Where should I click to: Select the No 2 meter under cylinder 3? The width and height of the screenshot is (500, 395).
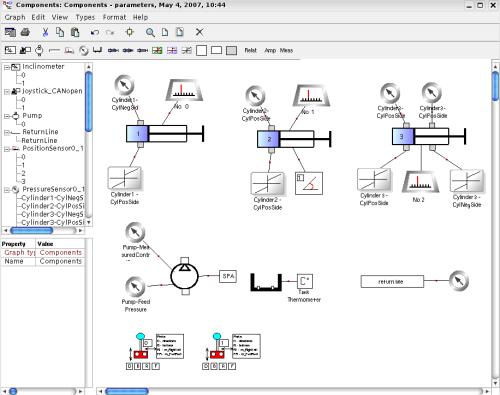pos(420,182)
